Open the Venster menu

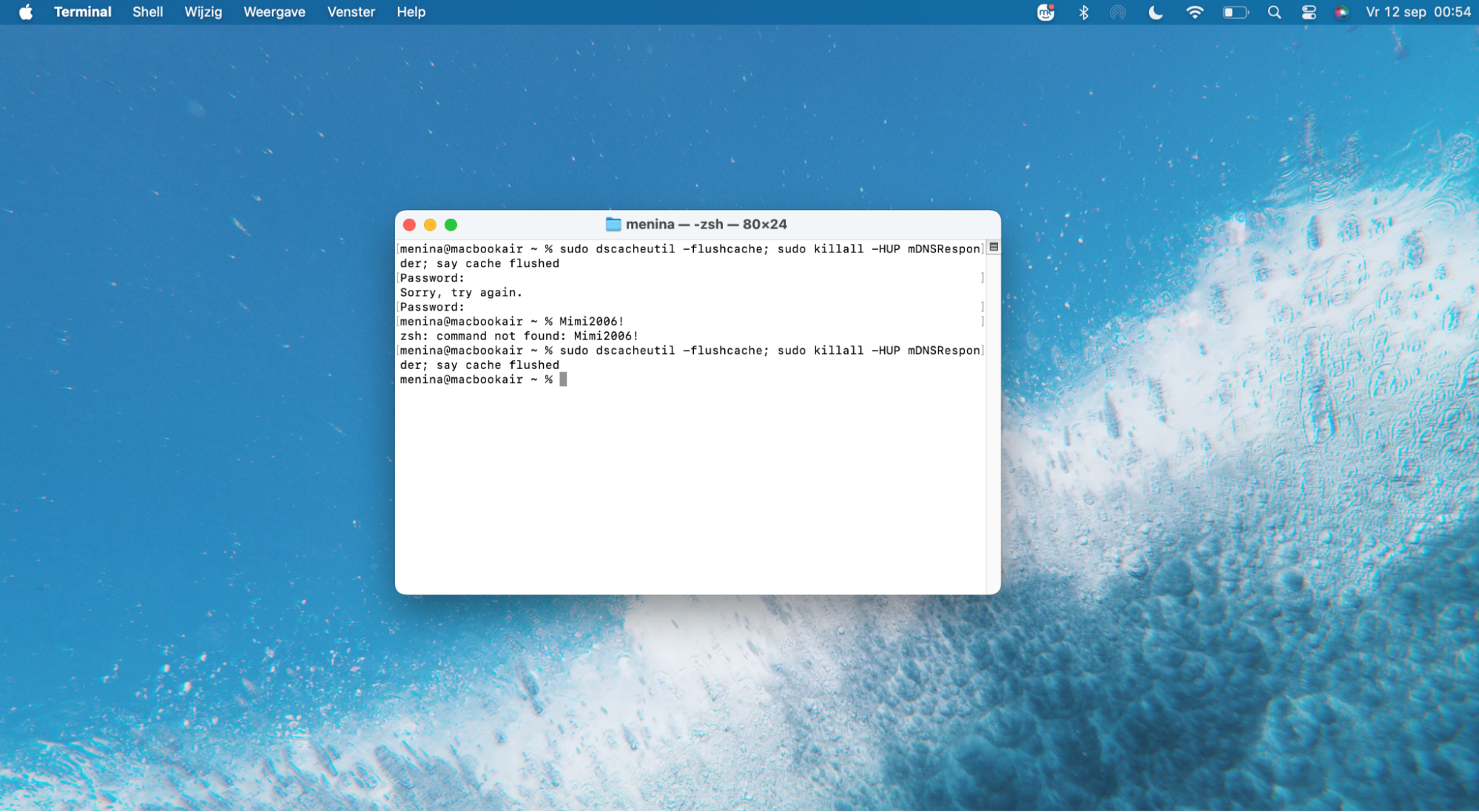pos(351,12)
